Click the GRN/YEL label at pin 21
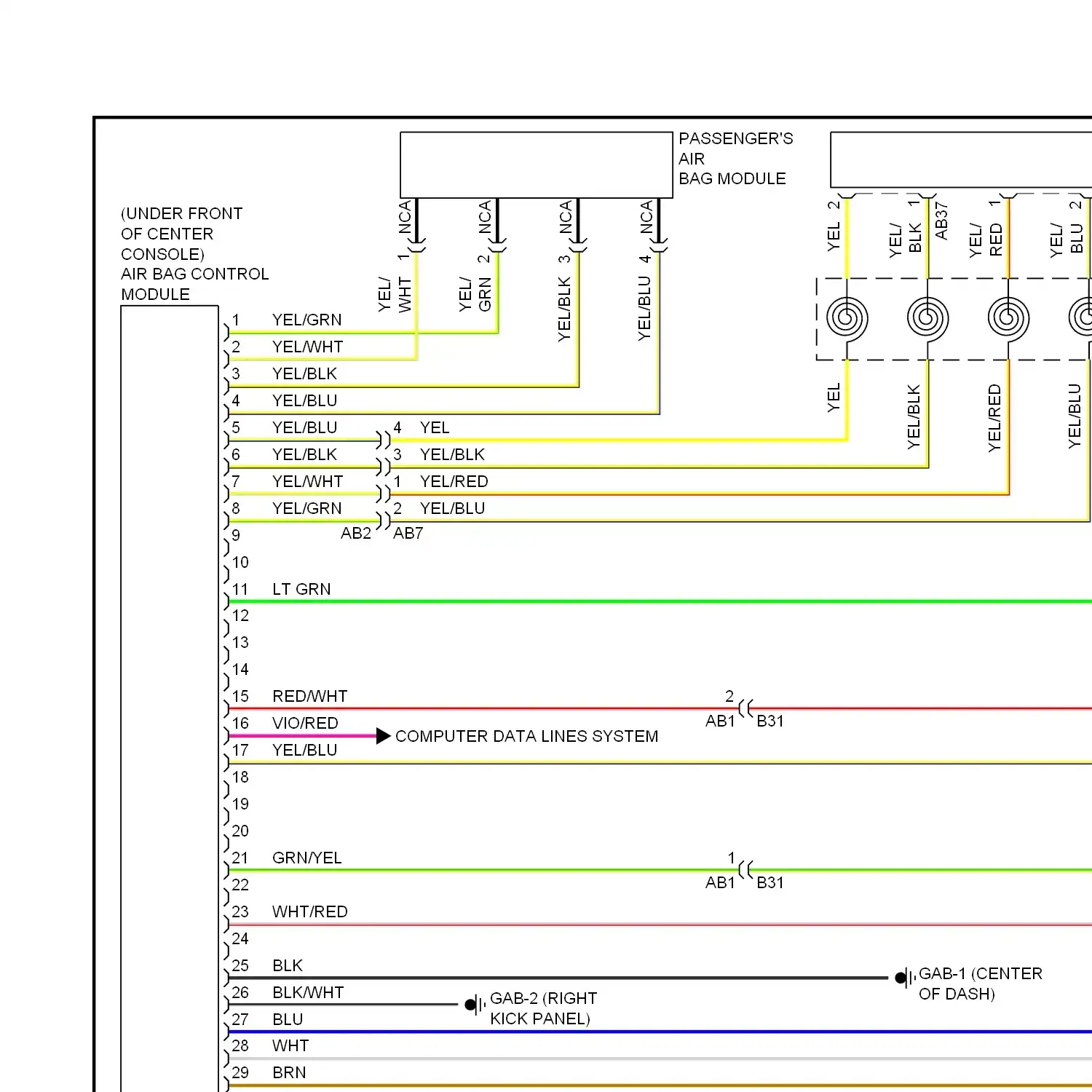This screenshot has height=1092, width=1092. (306, 858)
